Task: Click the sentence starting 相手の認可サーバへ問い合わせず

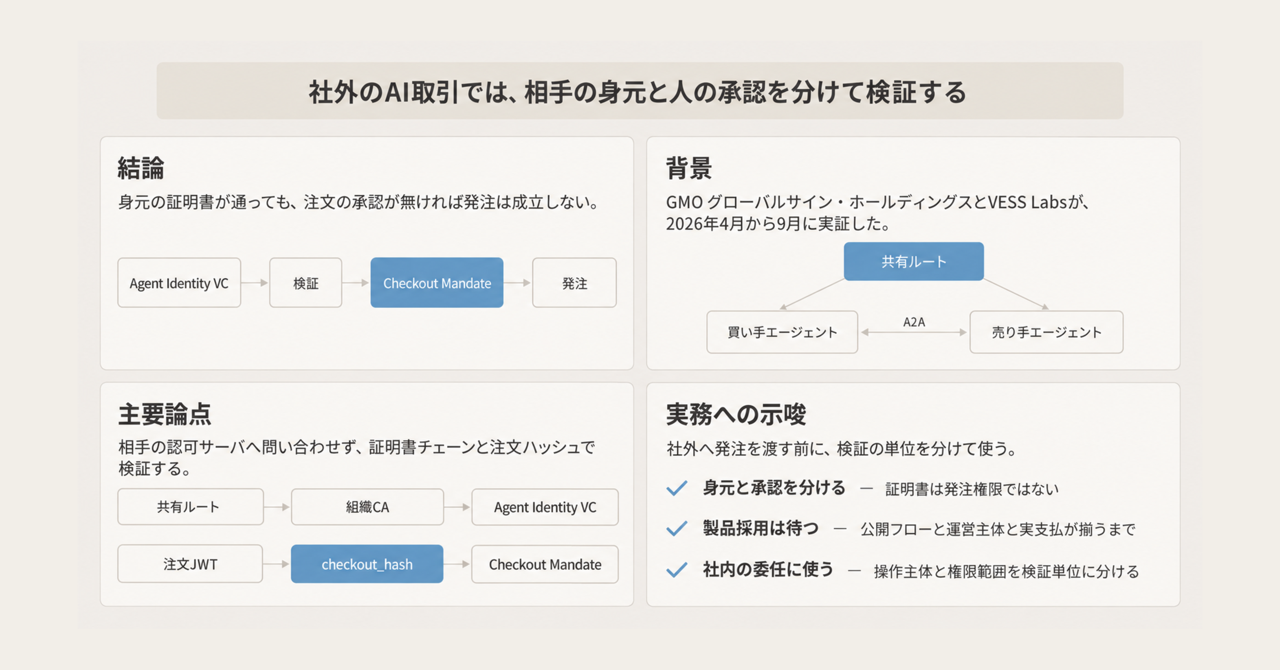Action: point(356,458)
